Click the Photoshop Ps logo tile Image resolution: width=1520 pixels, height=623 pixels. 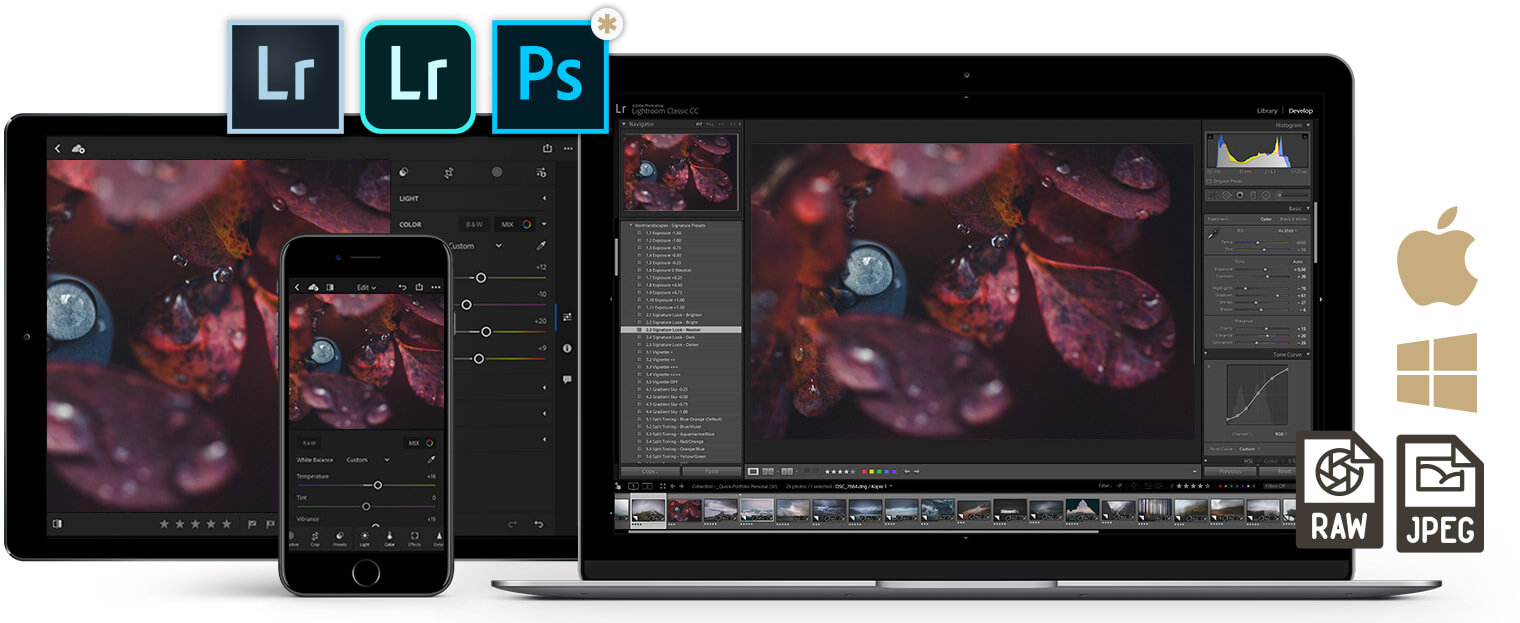pyautogui.click(x=550, y=77)
